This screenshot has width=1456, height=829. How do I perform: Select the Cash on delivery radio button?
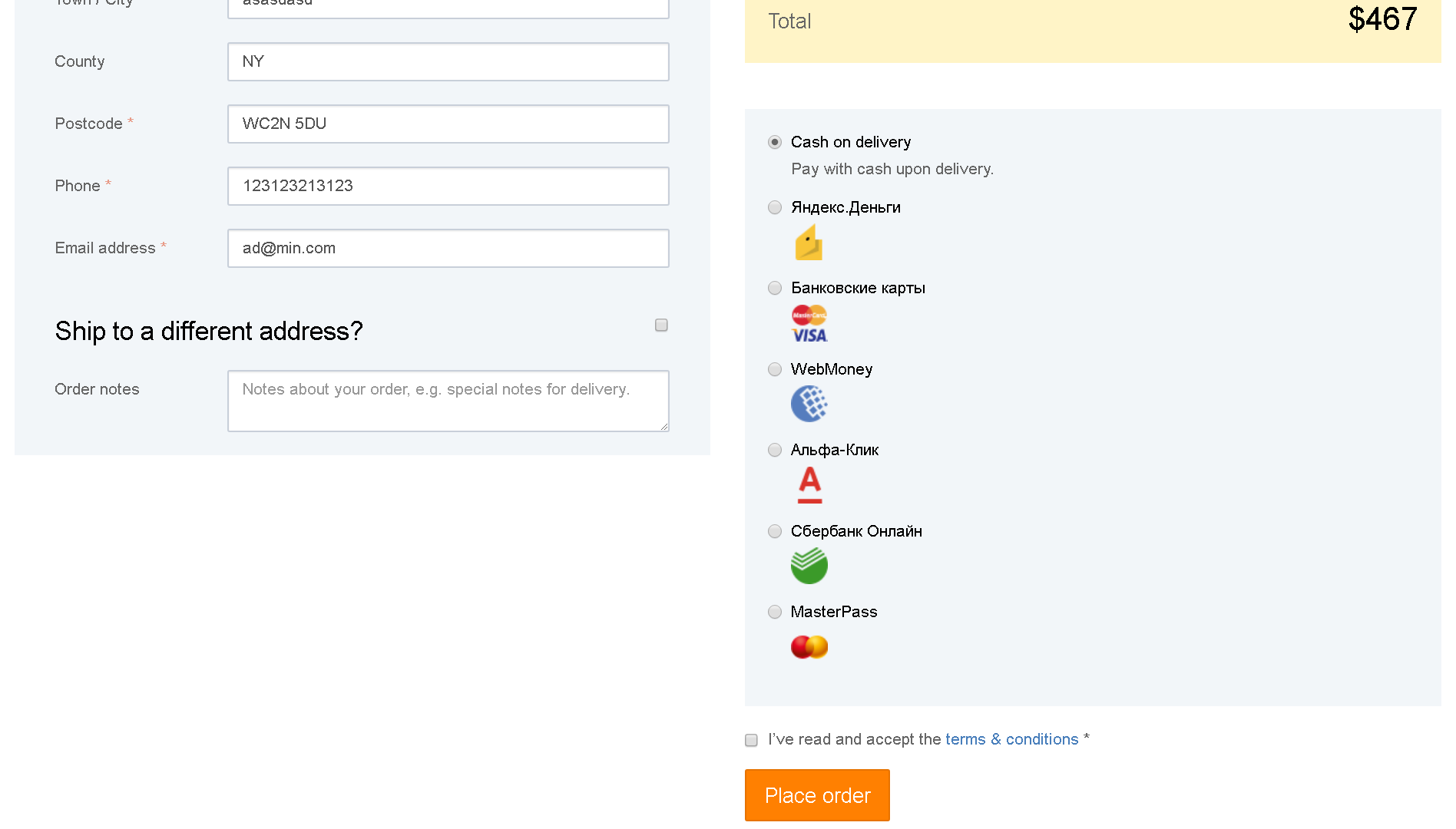click(775, 142)
